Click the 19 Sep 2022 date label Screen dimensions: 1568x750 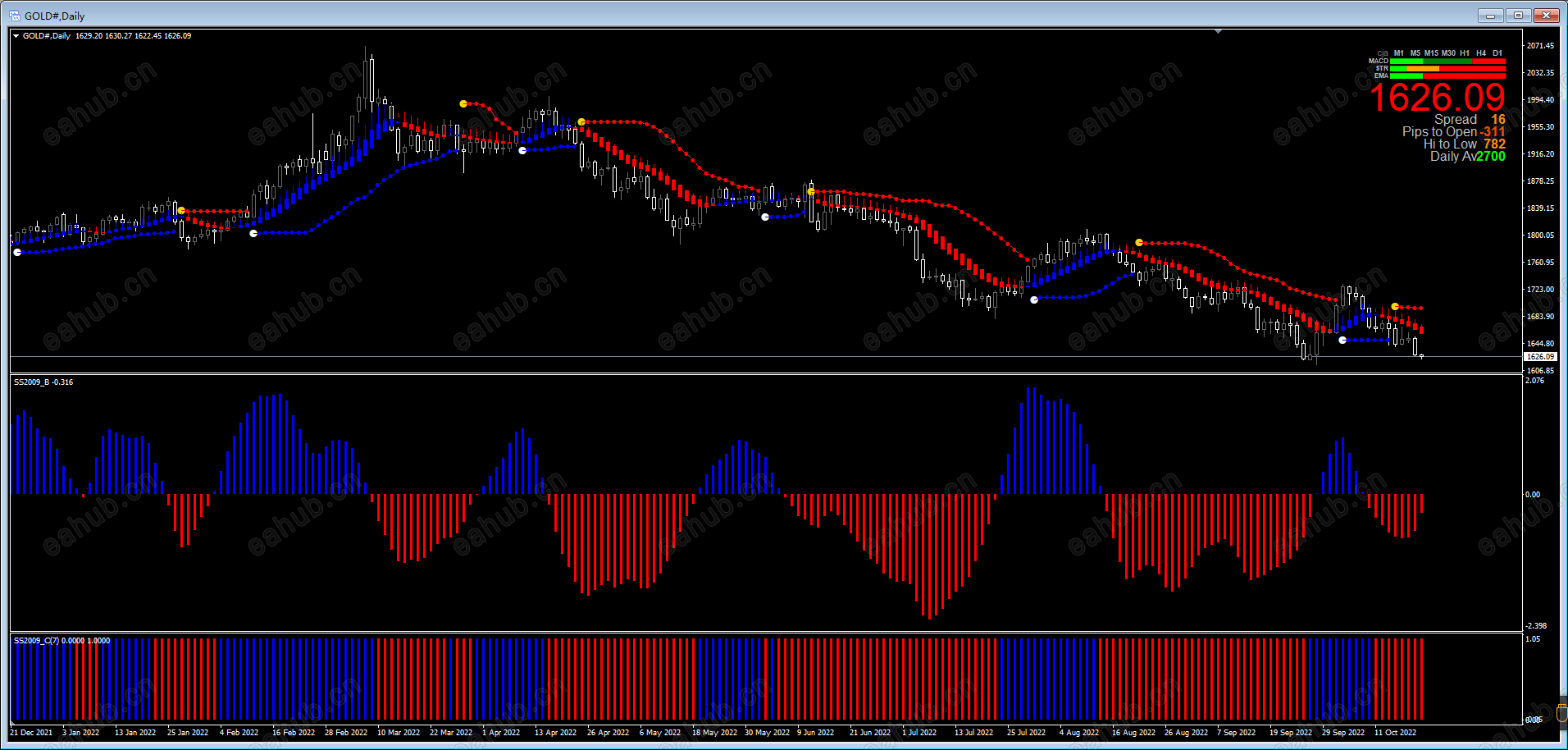point(1291,733)
